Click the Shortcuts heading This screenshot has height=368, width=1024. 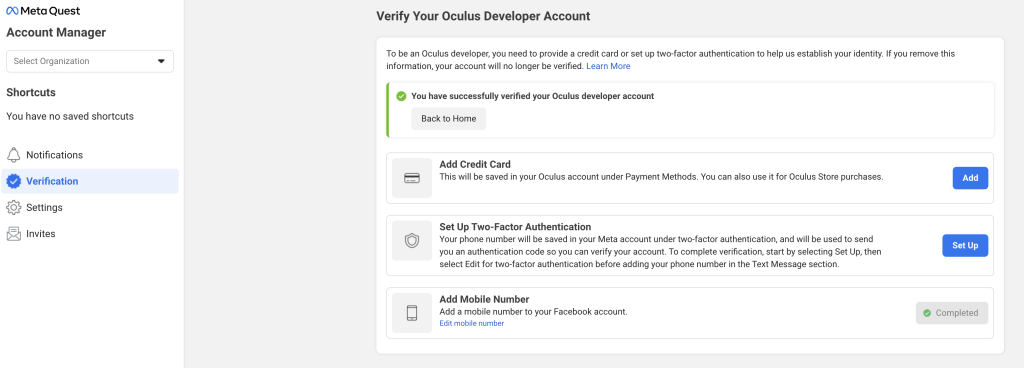[31, 93]
